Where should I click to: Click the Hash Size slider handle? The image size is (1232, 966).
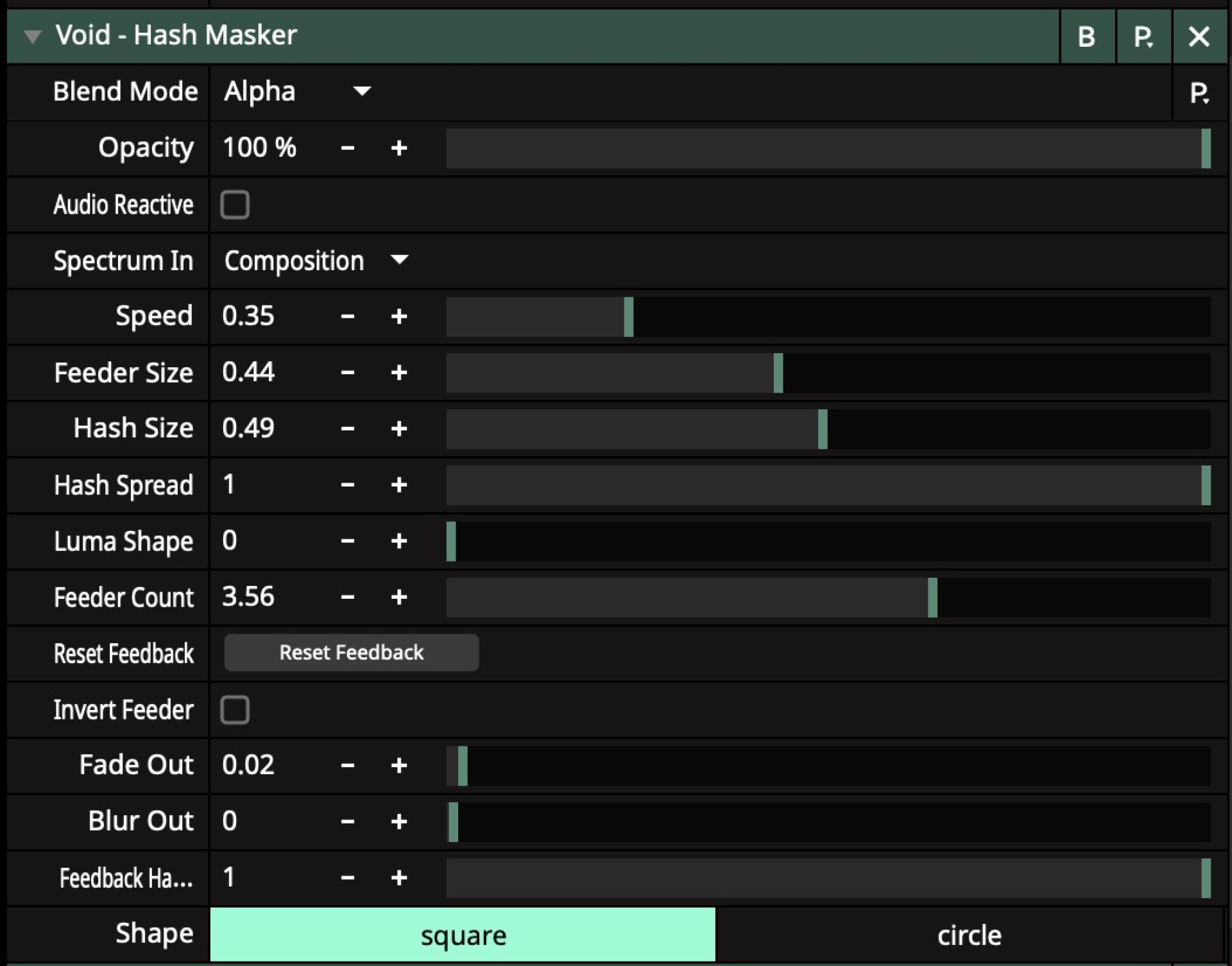[x=823, y=429]
